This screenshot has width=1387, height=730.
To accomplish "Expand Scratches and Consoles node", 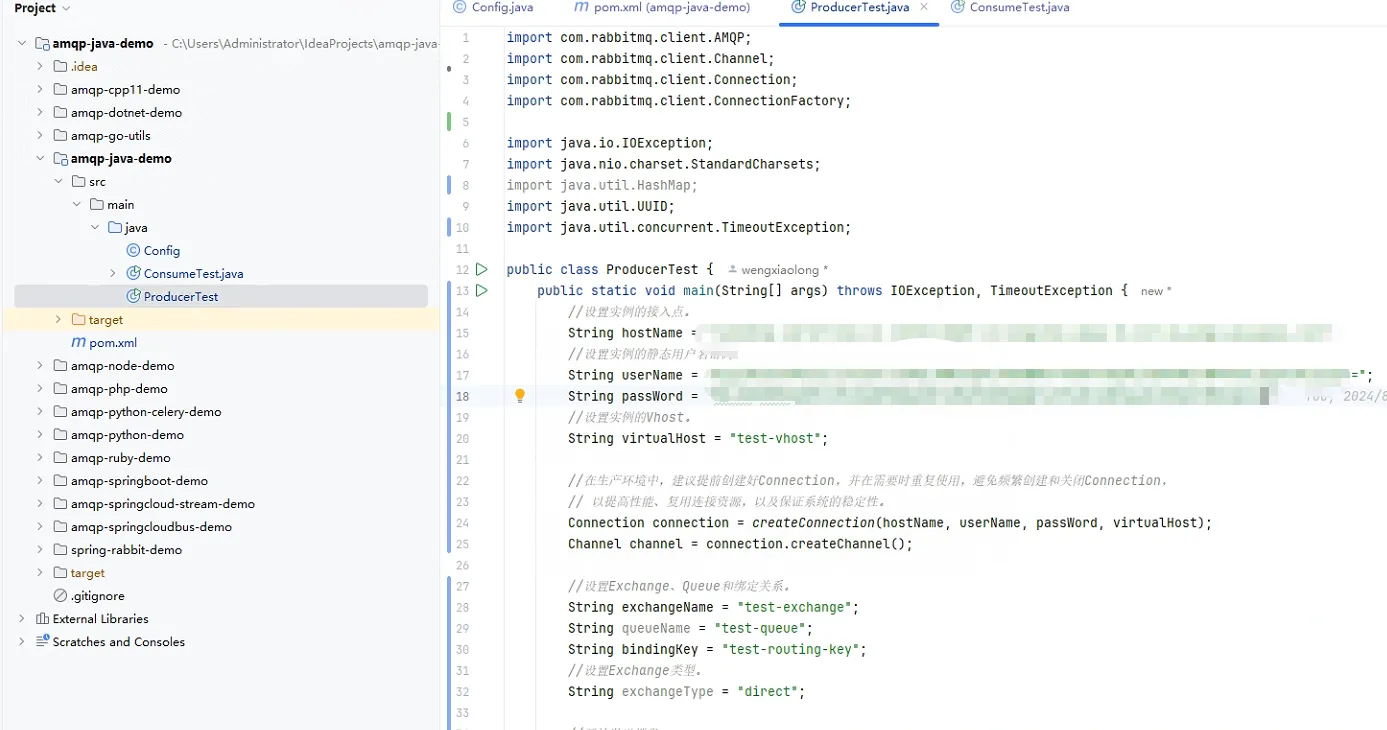I will pos(22,642).
